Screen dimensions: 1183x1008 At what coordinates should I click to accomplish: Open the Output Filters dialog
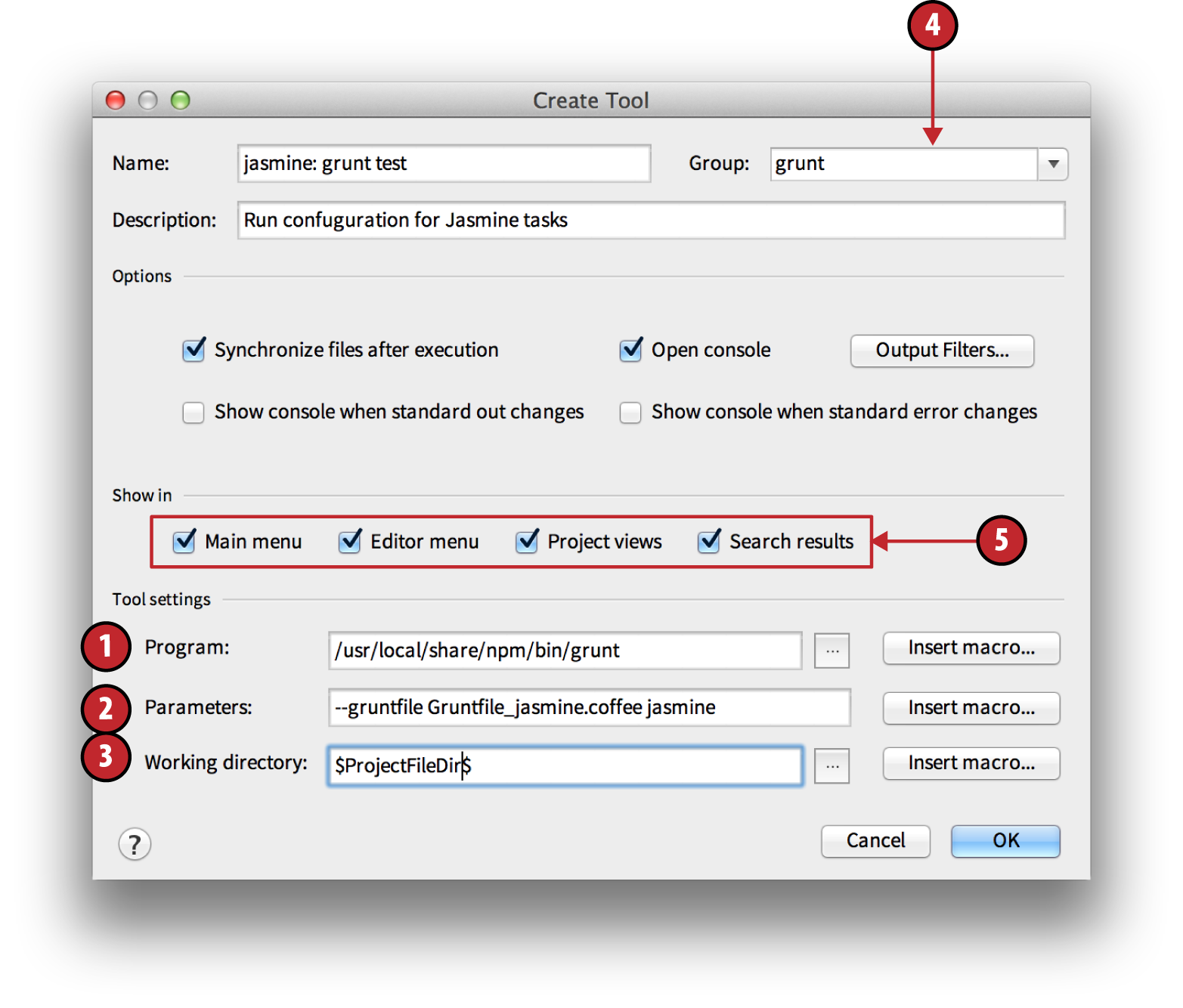point(942,351)
